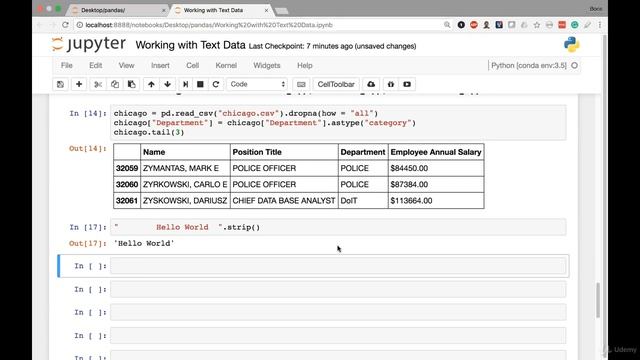Move selected cell down with the arrow icon
Viewport: 640px width, 360px height.
click(167, 84)
